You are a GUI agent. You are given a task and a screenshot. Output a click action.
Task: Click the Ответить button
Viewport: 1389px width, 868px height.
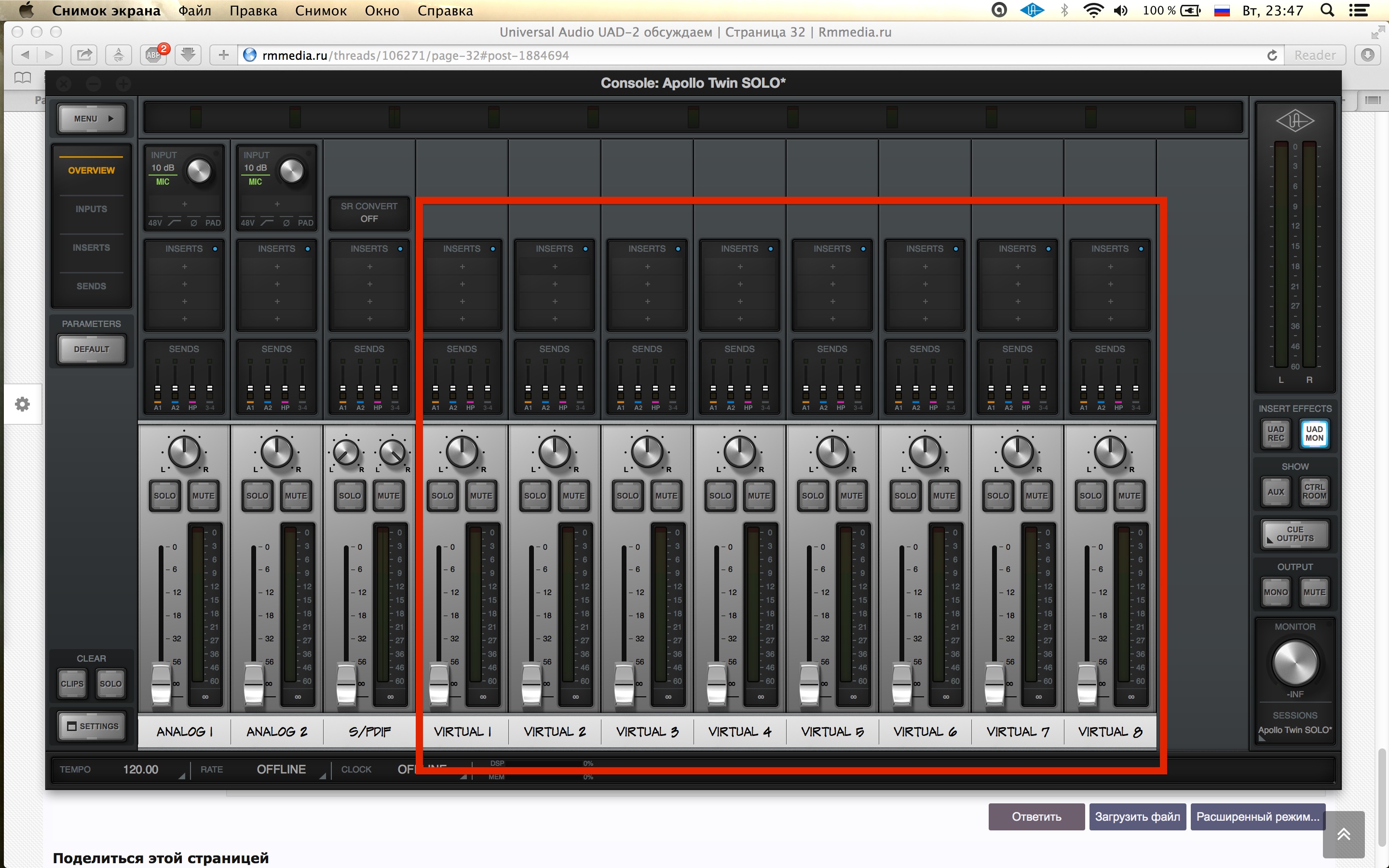(1036, 816)
